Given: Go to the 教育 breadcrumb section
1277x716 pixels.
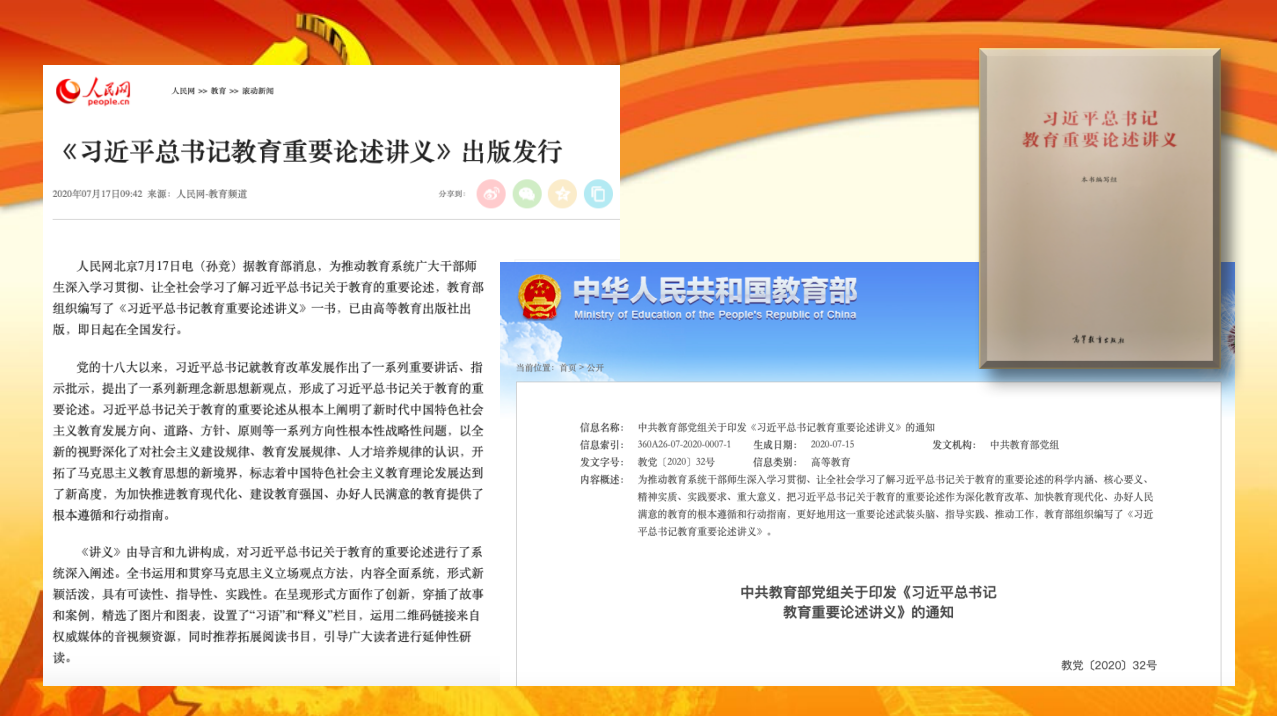Looking at the screenshot, I should [x=218, y=91].
